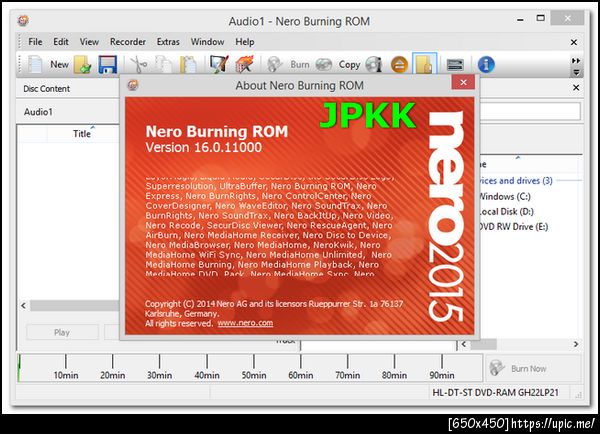Click the orange Eject drive icon

[x=399, y=64]
